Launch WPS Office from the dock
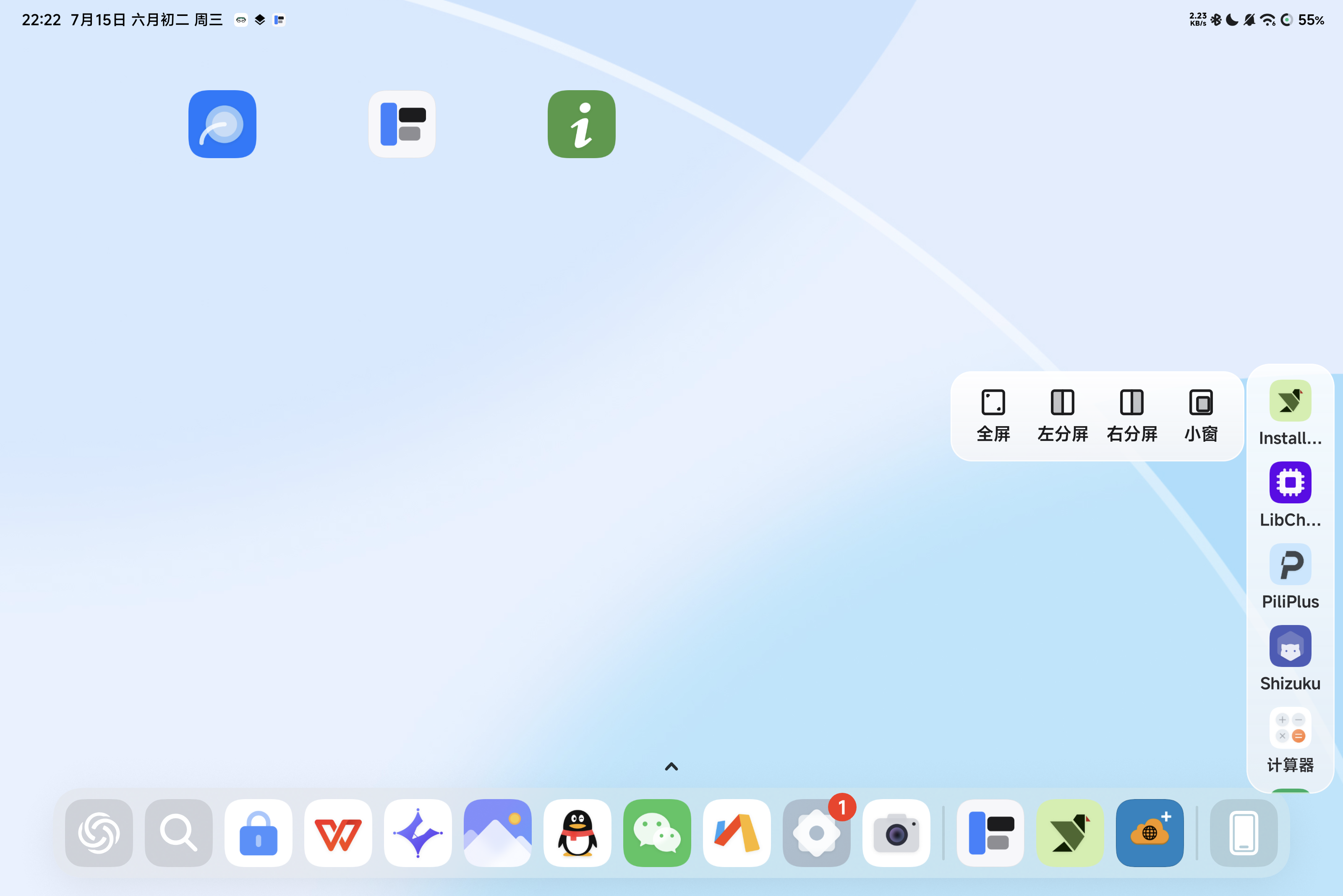This screenshot has height=896, width=1343. coord(338,833)
